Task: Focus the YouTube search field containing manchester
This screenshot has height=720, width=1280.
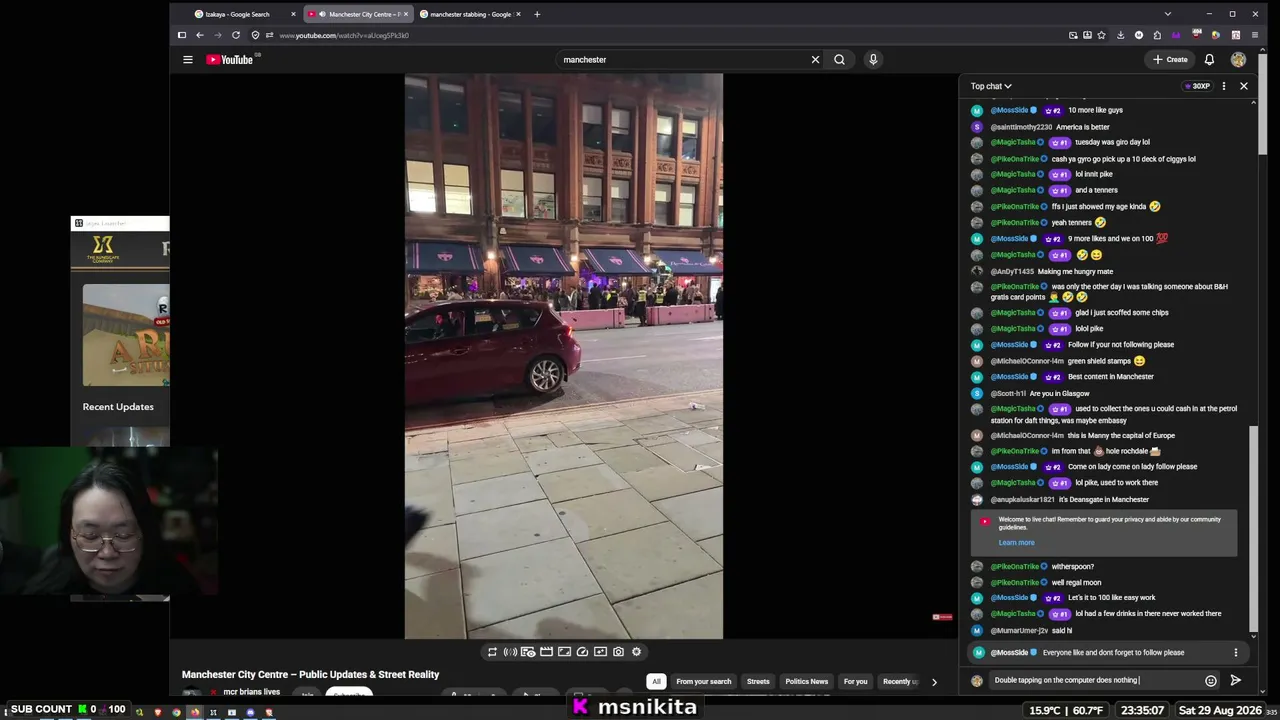Action: (684, 59)
